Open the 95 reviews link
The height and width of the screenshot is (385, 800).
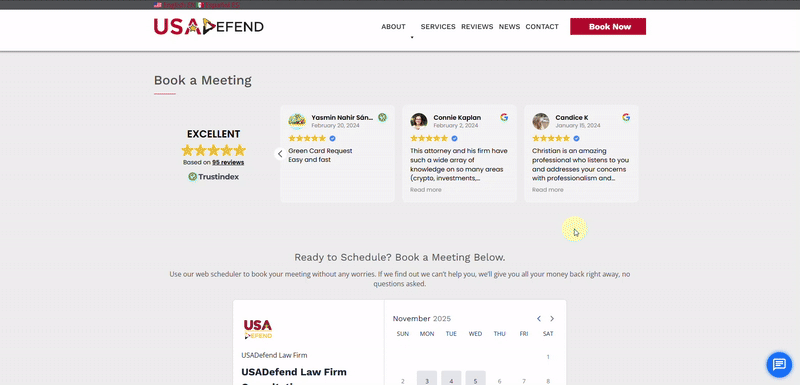(228, 162)
